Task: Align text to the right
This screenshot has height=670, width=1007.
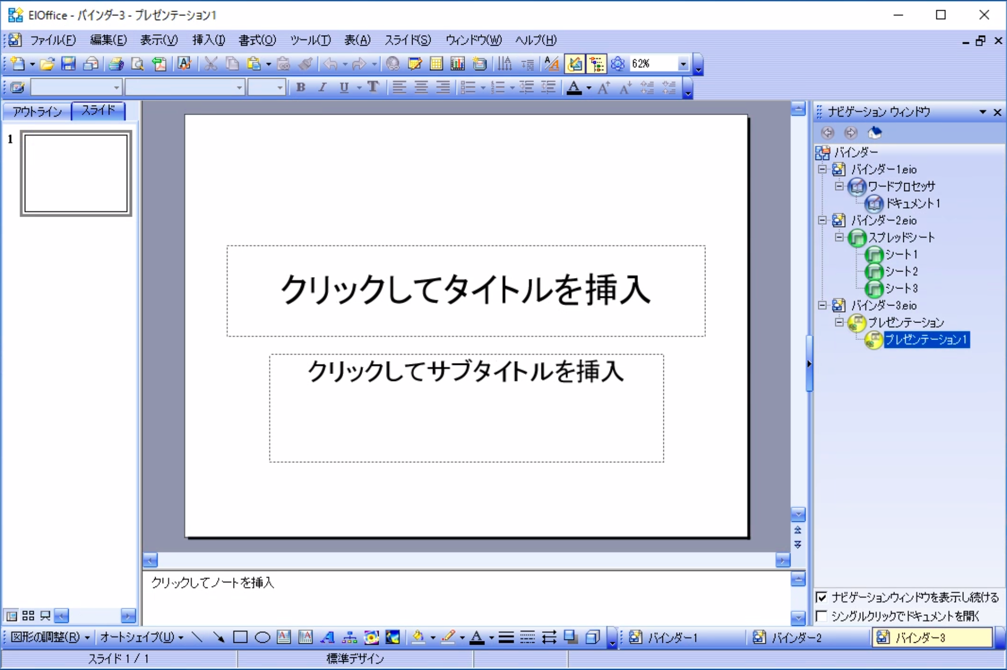Action: tap(443, 88)
